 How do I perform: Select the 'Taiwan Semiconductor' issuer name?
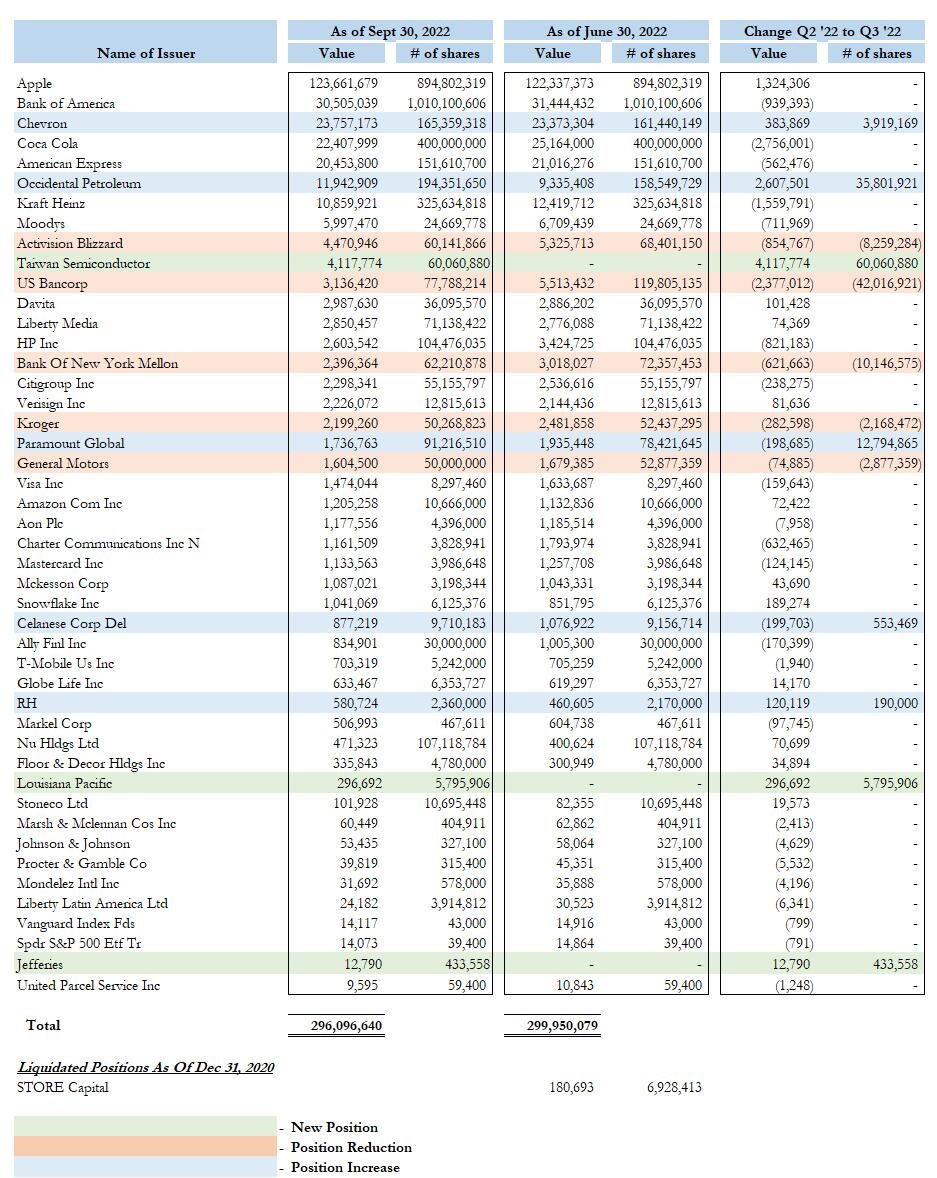tap(83, 264)
